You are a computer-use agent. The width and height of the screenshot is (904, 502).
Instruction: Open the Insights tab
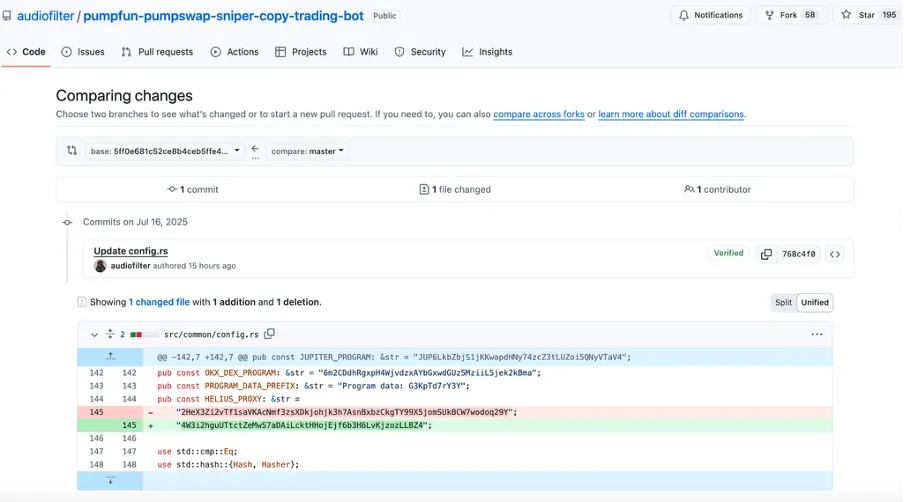[487, 52]
